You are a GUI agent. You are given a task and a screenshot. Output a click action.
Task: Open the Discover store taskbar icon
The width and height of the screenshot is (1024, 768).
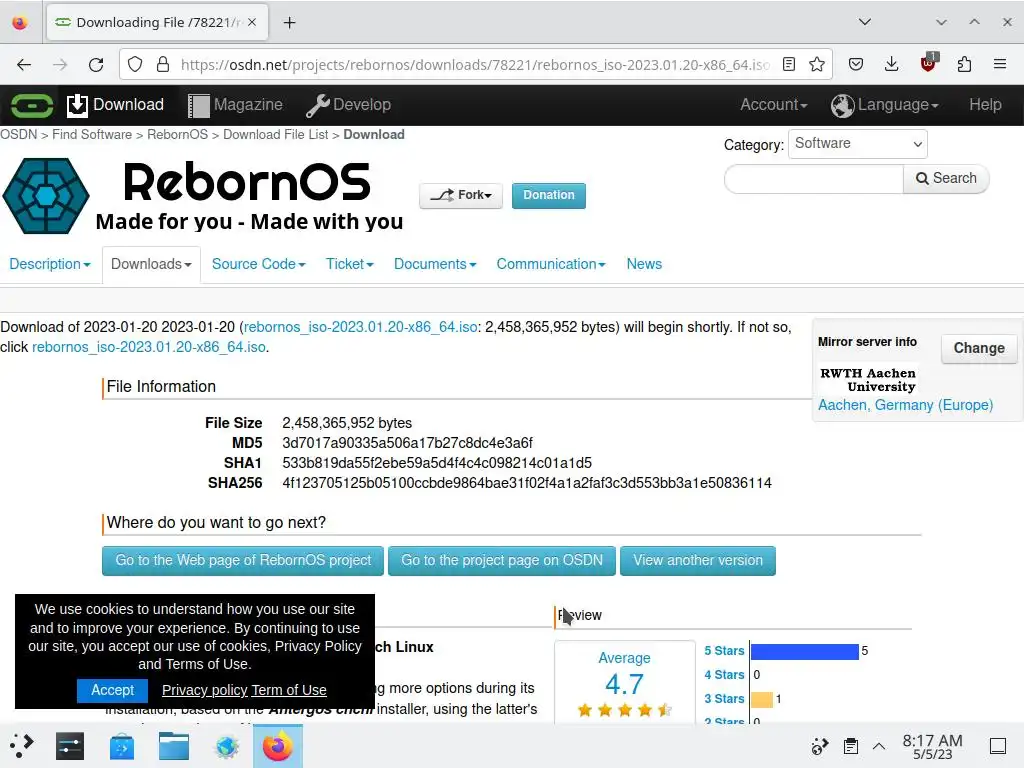click(121, 746)
